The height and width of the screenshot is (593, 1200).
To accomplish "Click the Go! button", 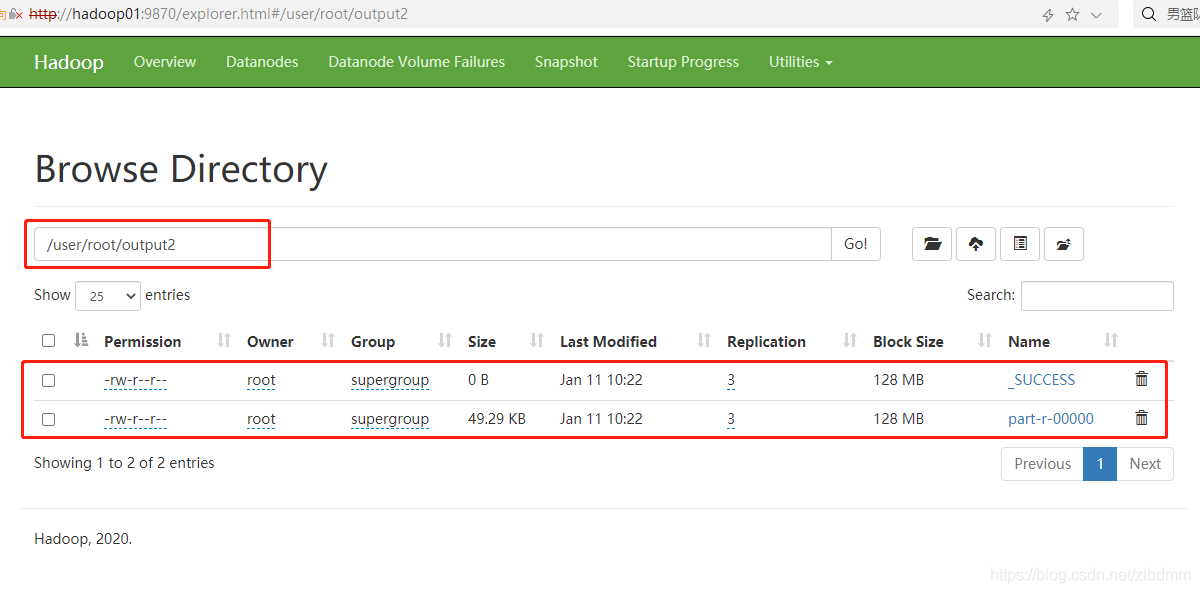I will [x=856, y=244].
